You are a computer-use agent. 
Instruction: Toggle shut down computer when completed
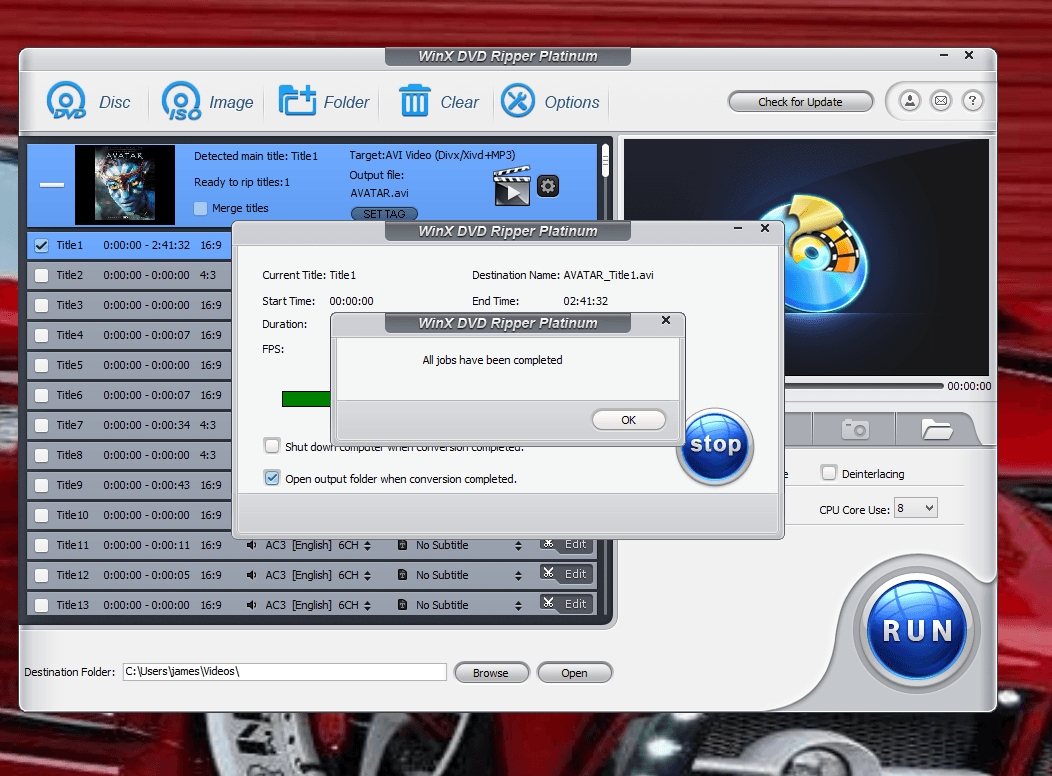coord(272,446)
